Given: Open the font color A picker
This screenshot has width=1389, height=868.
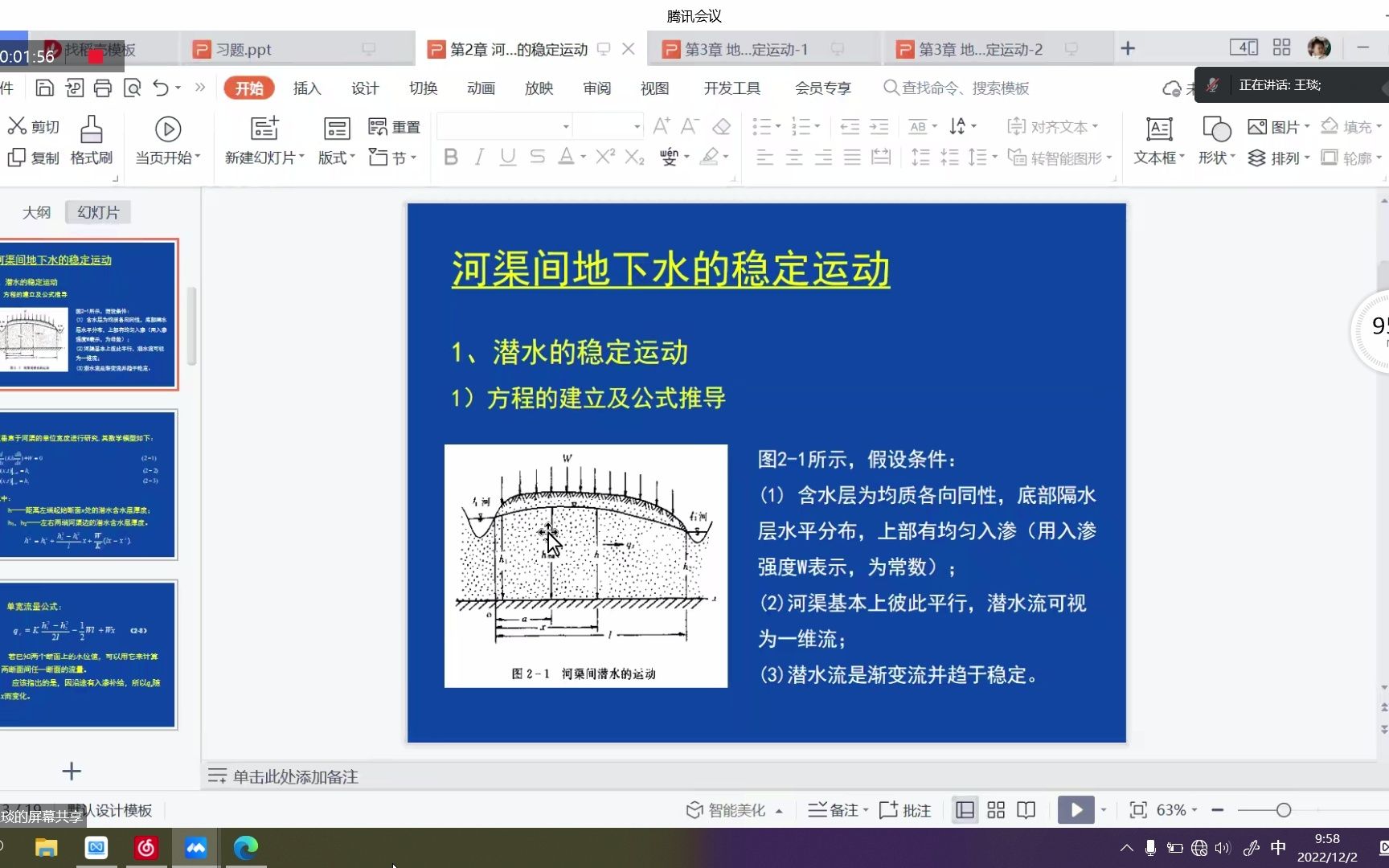Looking at the screenshot, I should tap(566, 157).
